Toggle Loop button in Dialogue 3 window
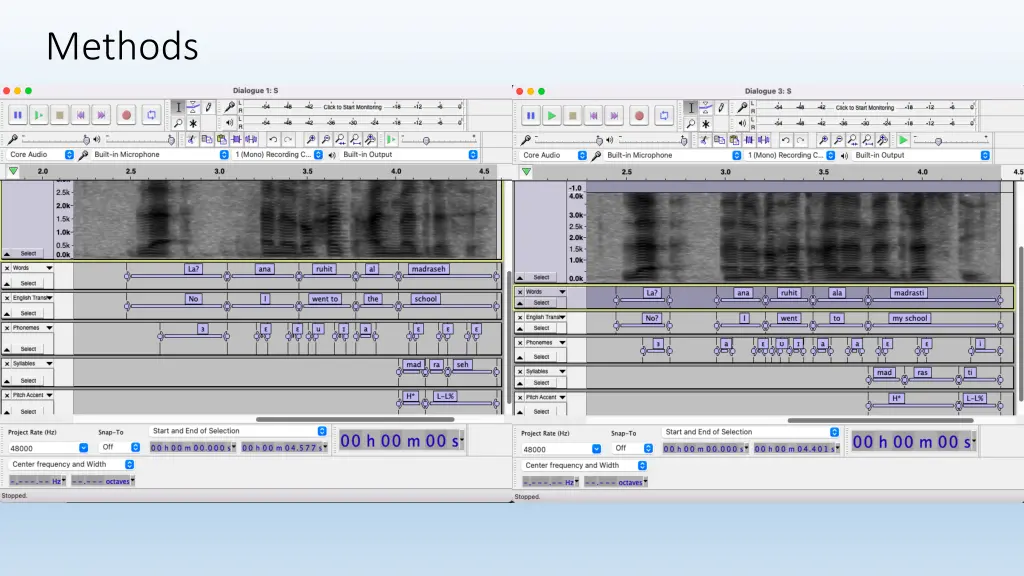Screen dimensions: 1024x576 664,116
